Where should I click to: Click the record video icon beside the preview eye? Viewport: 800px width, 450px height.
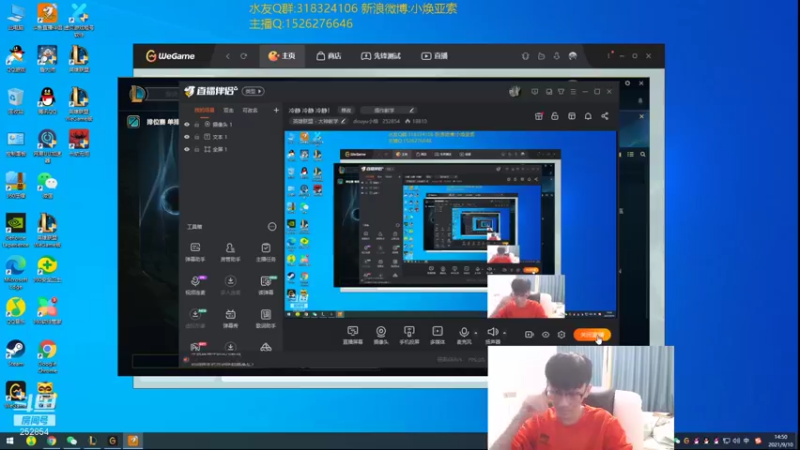point(529,335)
